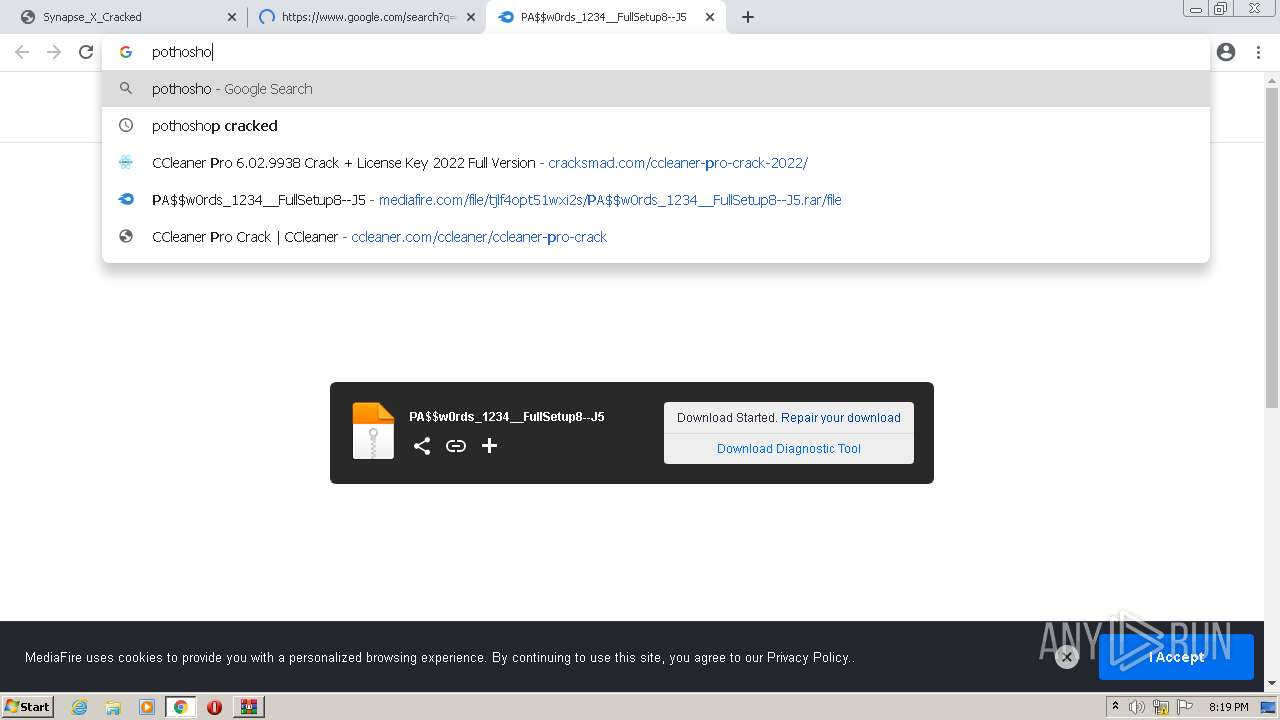Viewport: 1280px width, 720px height.
Task: Close the PA$$w0rds_1234 MediaFire tab
Action: click(x=710, y=17)
